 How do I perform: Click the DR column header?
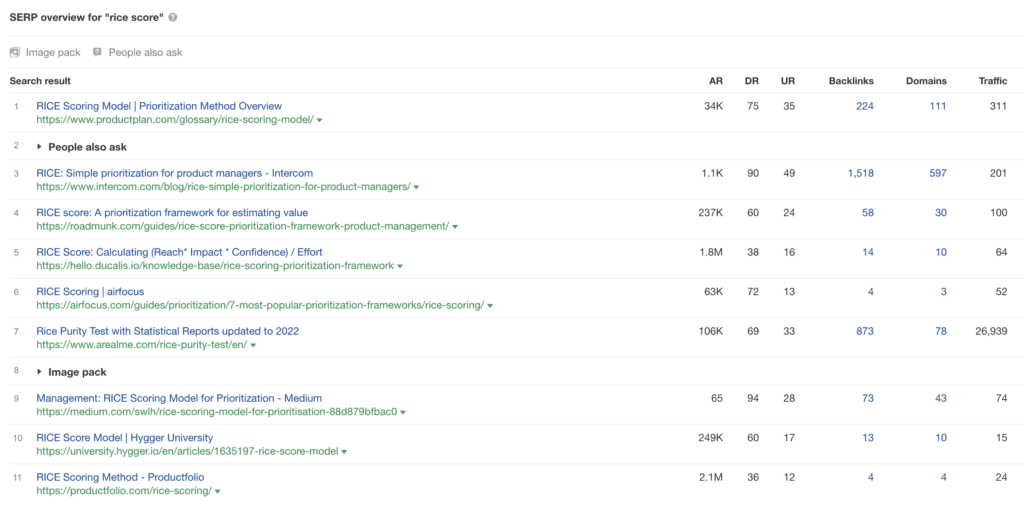pyautogui.click(x=752, y=81)
